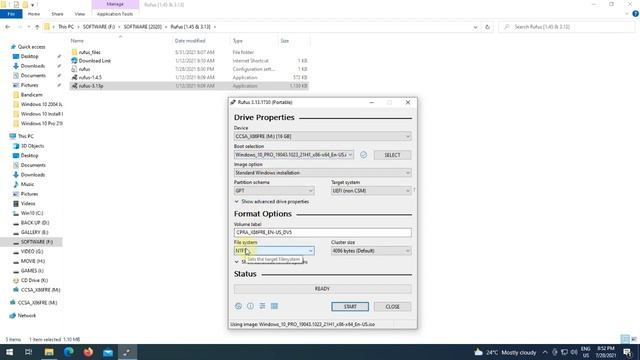This screenshot has width=640, height=360.
Task: Select the rufus configuration file icon
Action: coord(74,69)
